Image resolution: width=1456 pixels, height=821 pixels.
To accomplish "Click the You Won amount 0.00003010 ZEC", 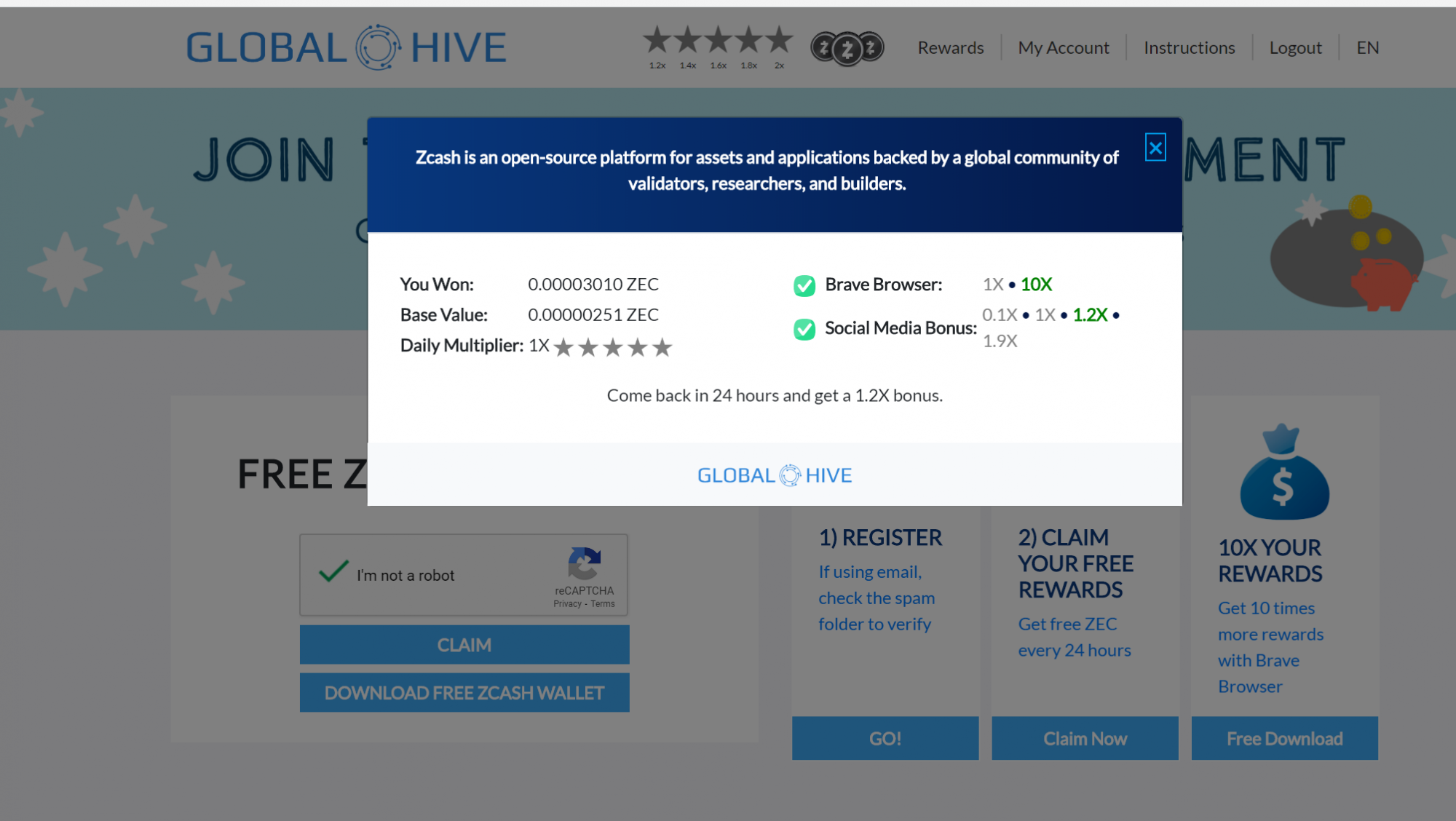I will (x=593, y=285).
